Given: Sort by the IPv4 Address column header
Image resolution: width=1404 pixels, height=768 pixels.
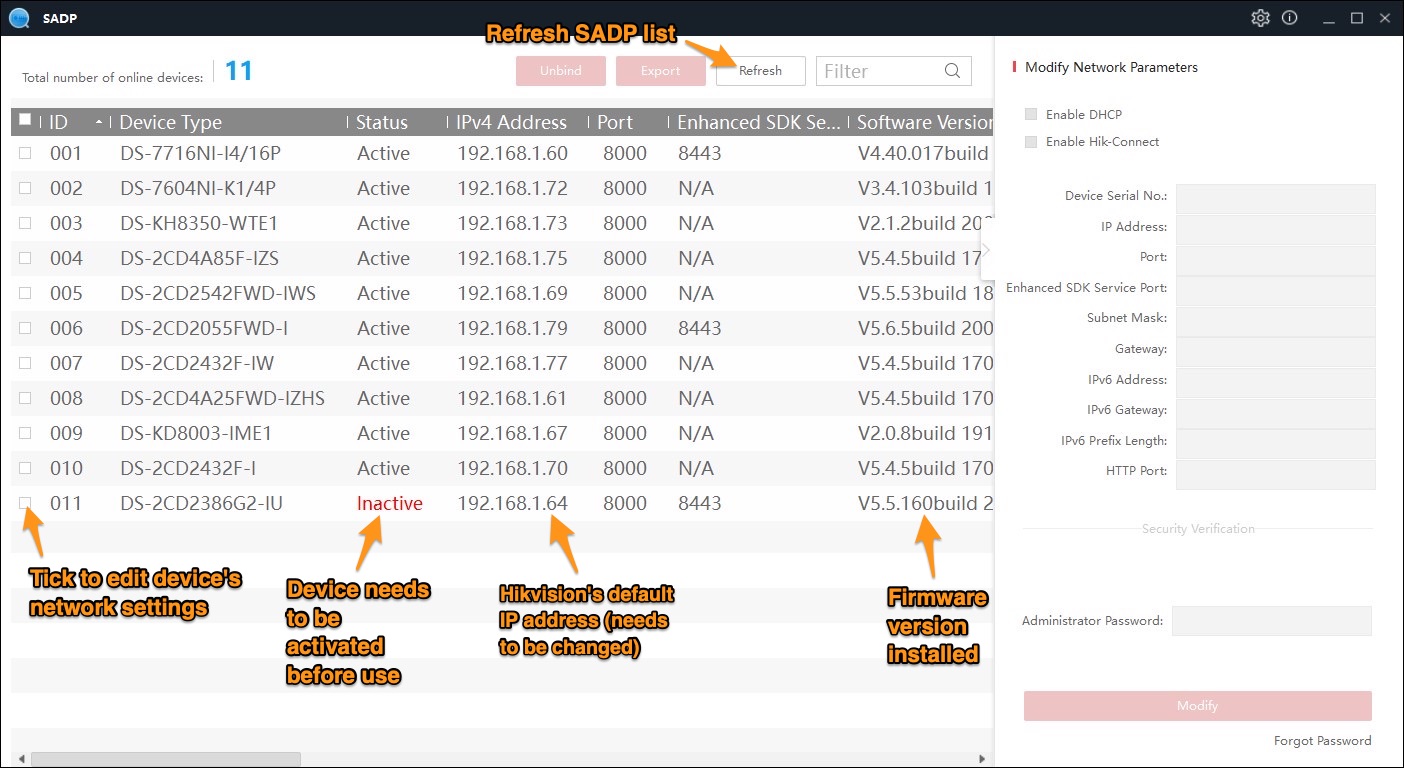Looking at the screenshot, I should pyautogui.click(x=511, y=122).
